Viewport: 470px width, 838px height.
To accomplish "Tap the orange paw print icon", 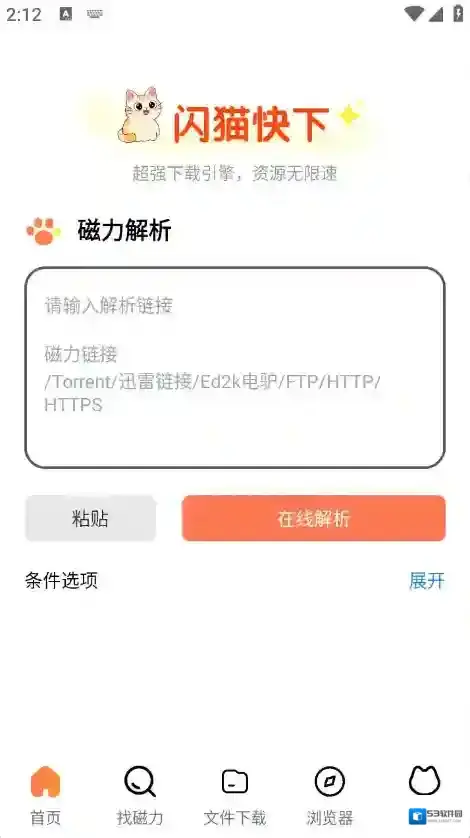I will coord(43,231).
